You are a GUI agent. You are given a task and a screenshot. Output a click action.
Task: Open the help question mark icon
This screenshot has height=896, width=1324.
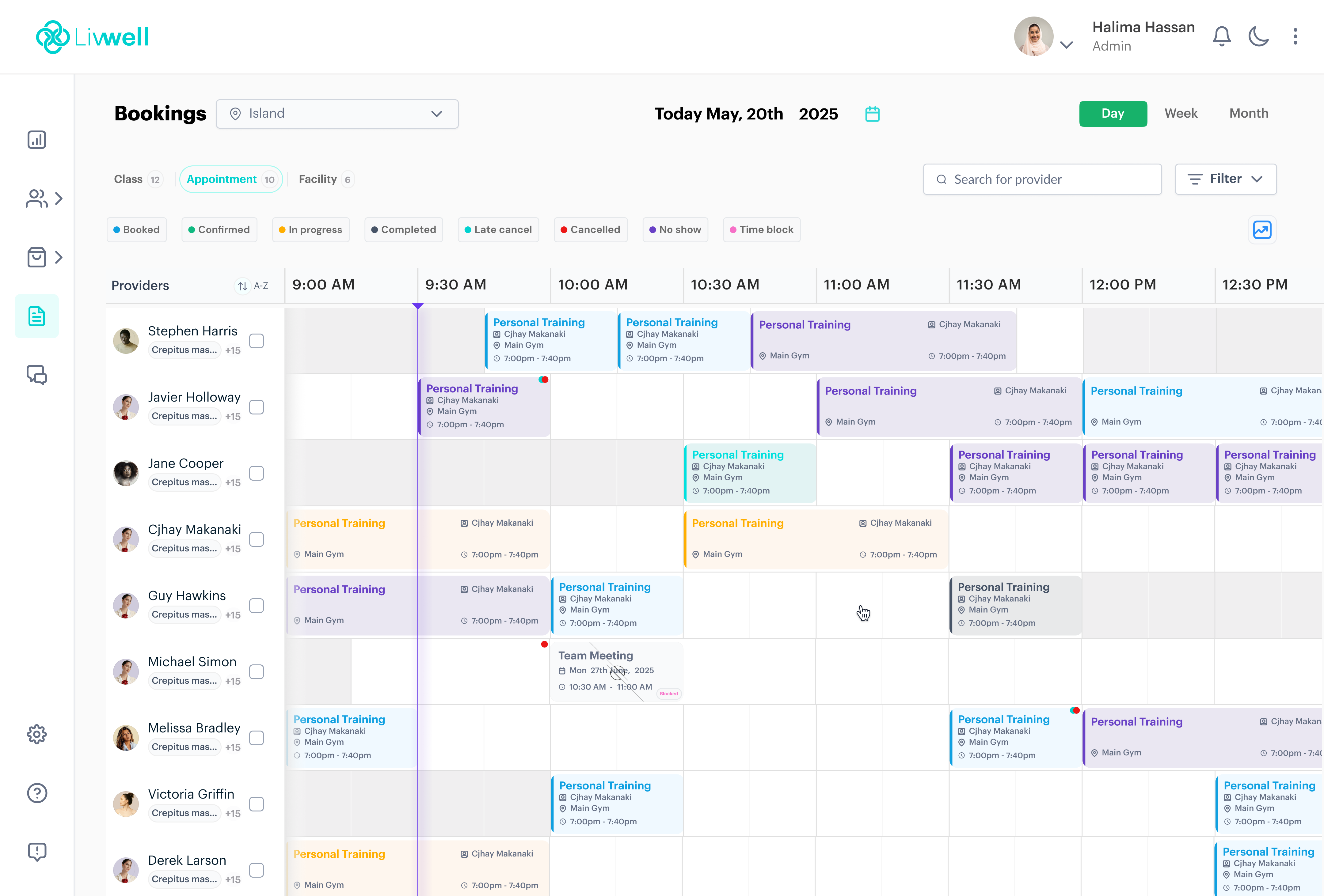pos(36,793)
